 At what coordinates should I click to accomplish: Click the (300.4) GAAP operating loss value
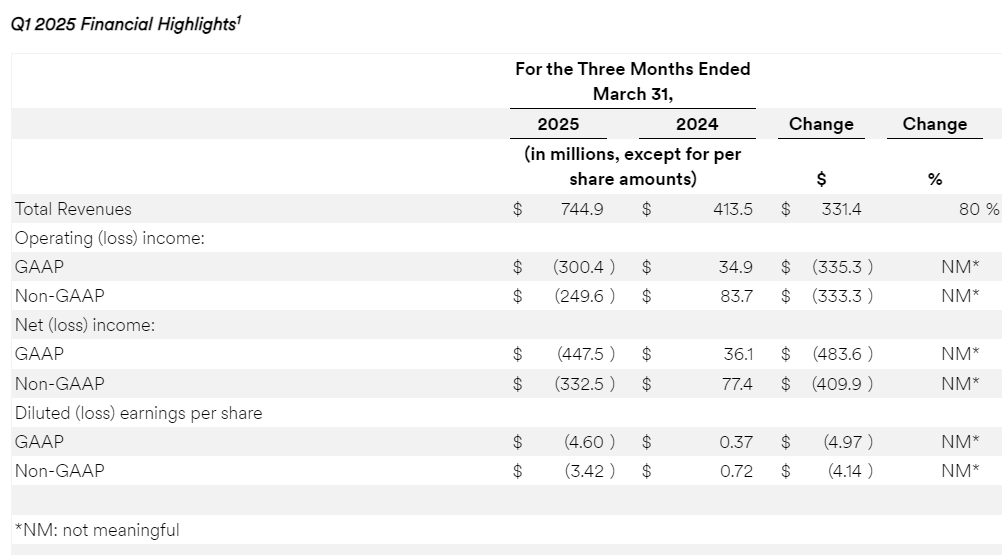pyautogui.click(x=583, y=267)
